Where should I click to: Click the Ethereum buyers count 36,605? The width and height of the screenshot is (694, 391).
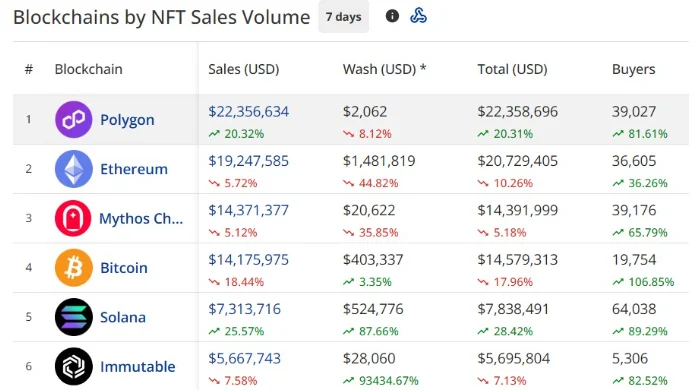(634, 161)
